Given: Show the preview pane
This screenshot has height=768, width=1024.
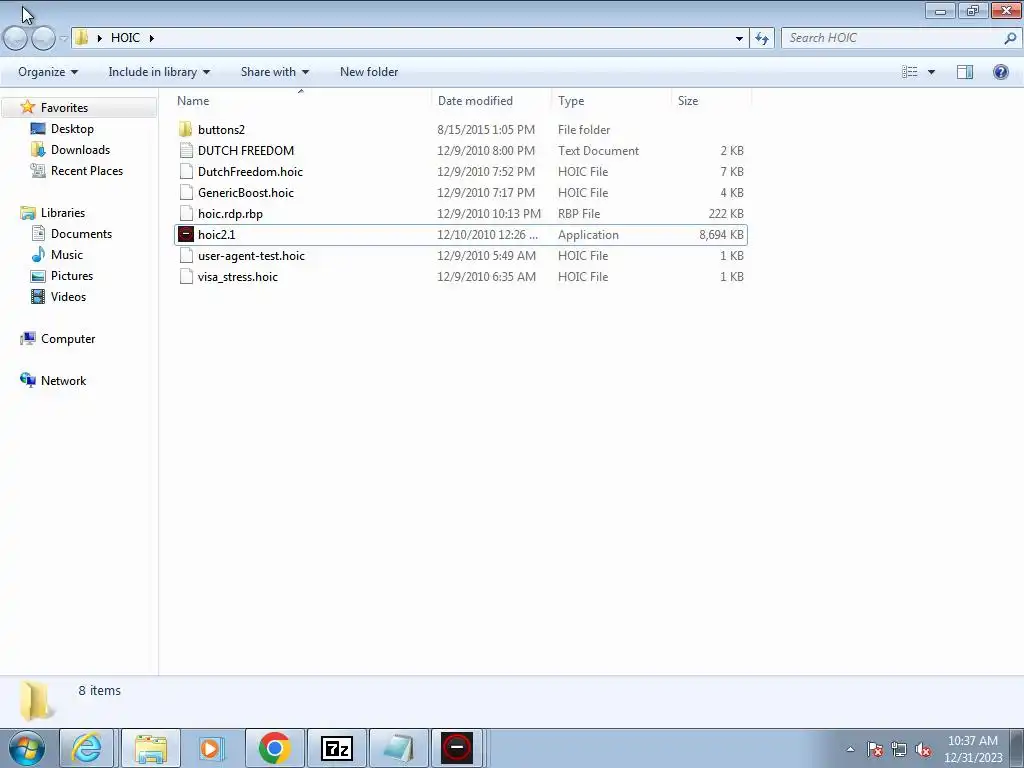Looking at the screenshot, I should [965, 72].
